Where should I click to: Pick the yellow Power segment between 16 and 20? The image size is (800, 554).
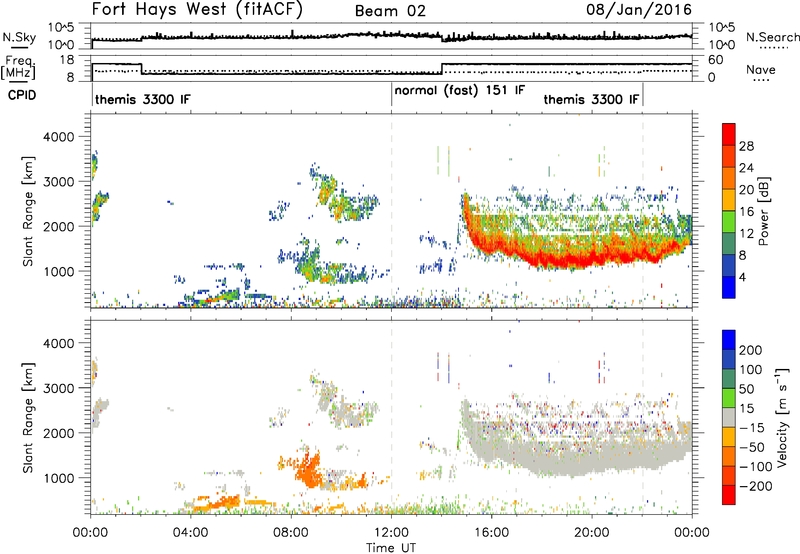729,199
